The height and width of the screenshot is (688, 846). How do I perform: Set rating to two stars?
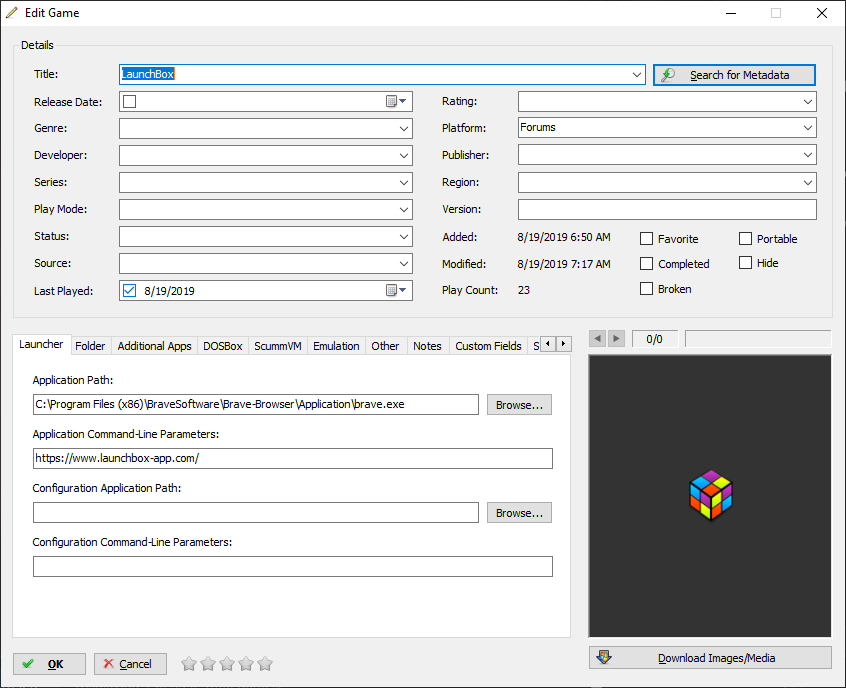click(208, 664)
